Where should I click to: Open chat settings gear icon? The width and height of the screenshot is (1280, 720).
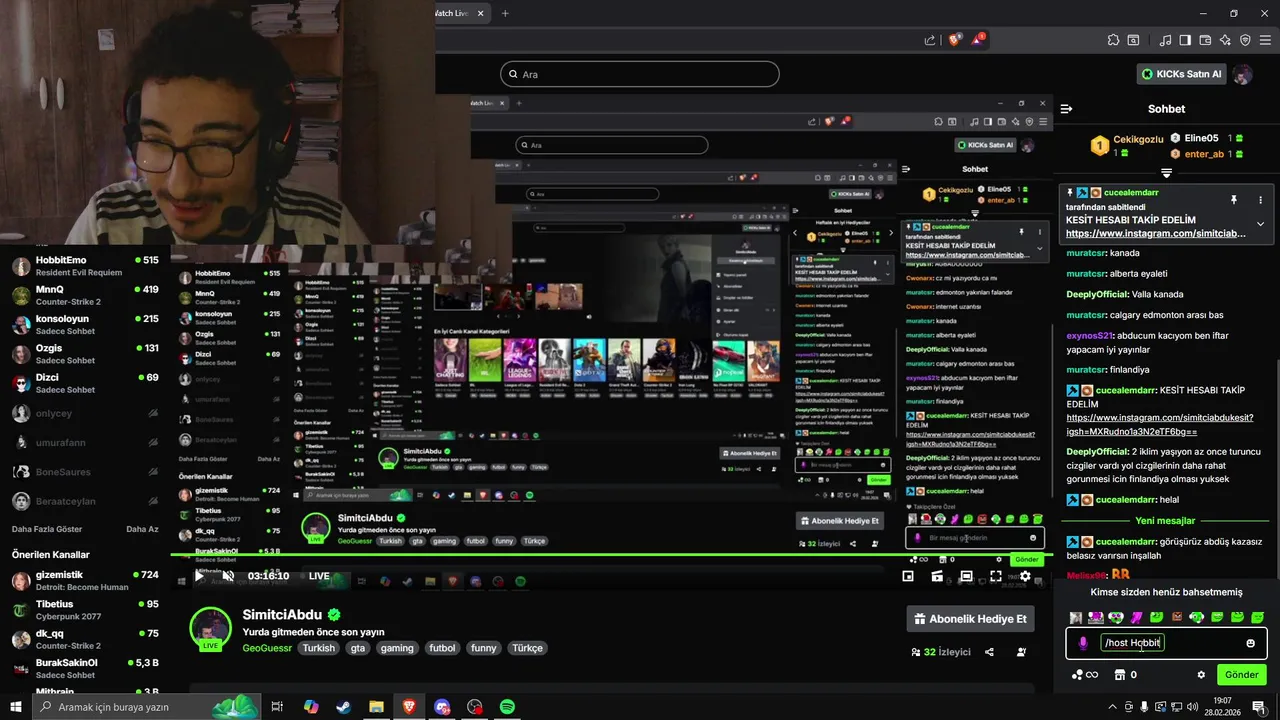pos(1201,675)
